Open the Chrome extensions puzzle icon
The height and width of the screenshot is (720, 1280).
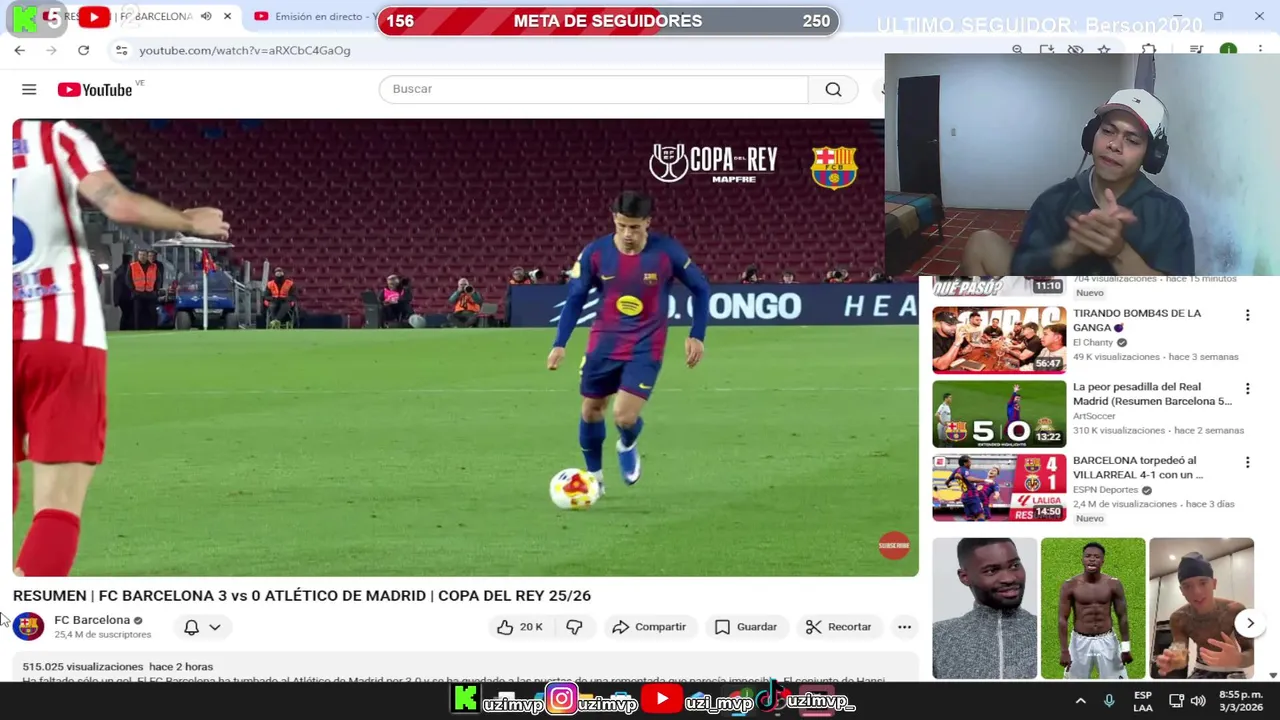pos(1149,50)
